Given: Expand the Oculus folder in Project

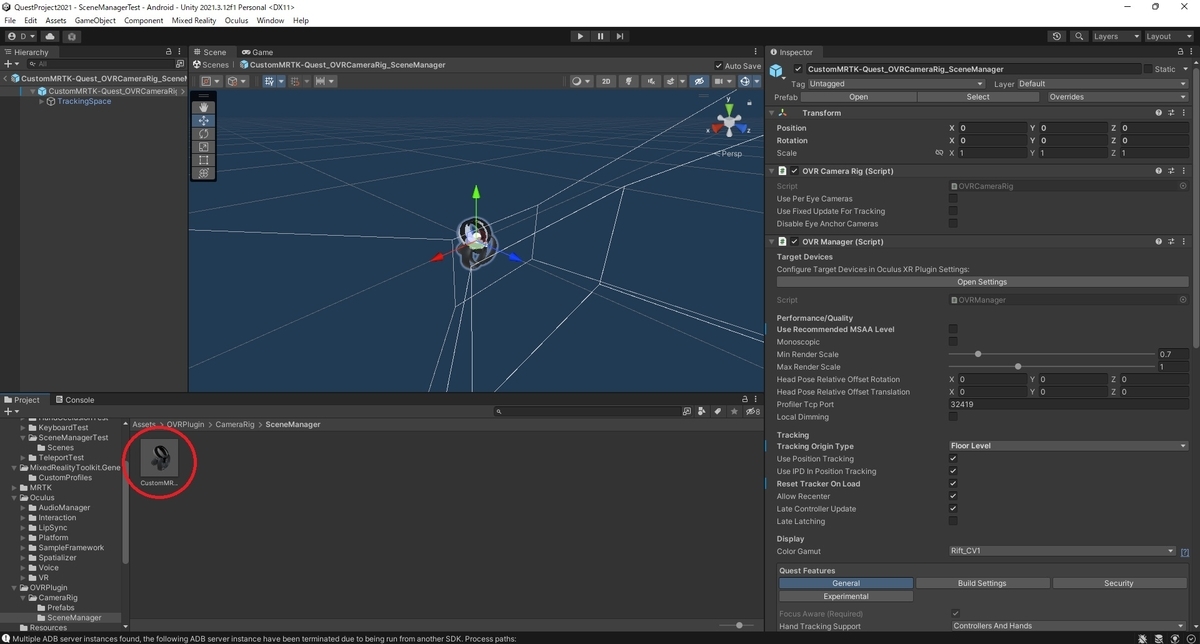Looking at the screenshot, I should 14,498.
